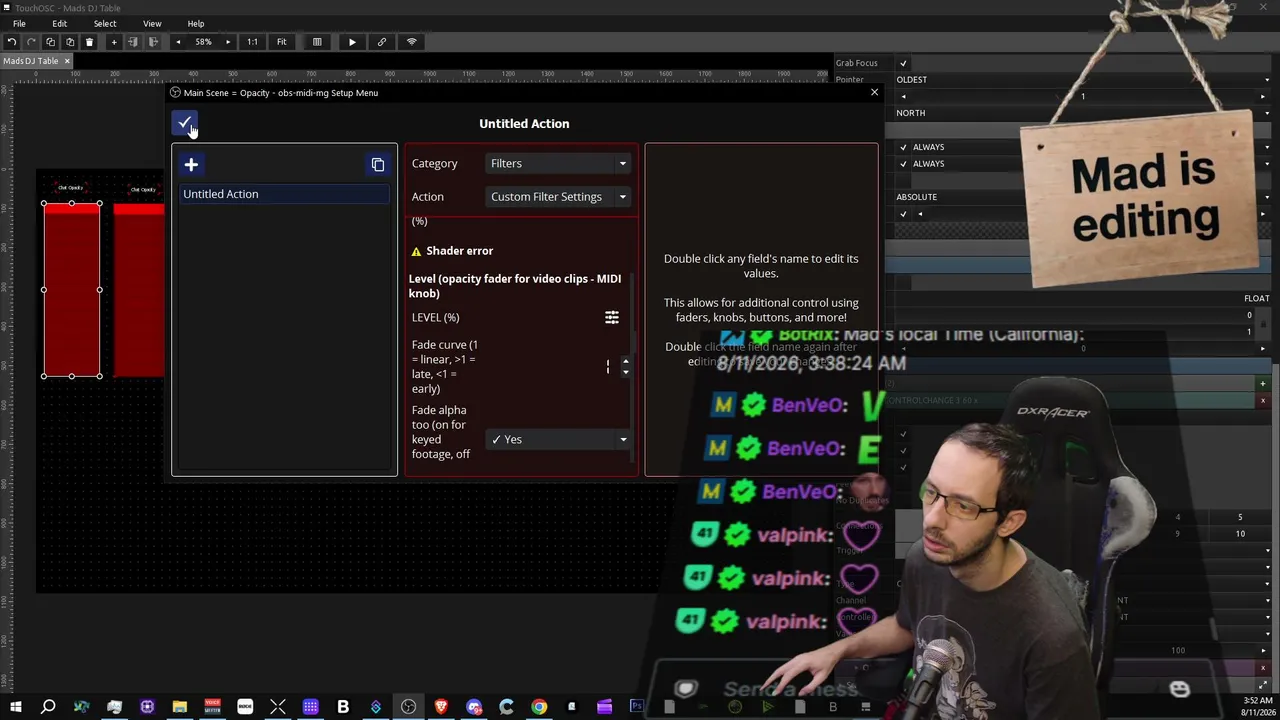Open the Select menu
This screenshot has width=1280, height=720.
tap(105, 24)
